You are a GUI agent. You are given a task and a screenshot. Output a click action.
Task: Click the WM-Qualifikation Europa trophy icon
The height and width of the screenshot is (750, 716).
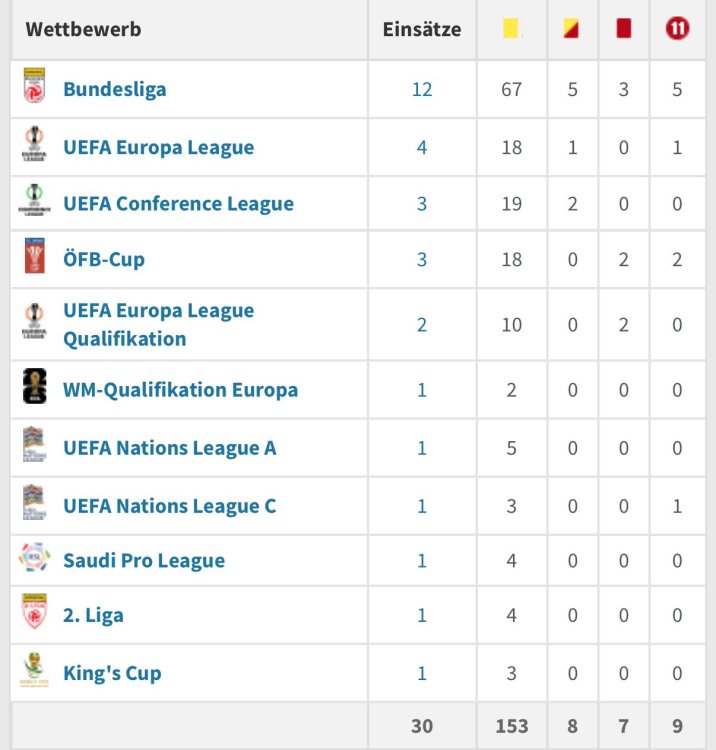coord(34,389)
